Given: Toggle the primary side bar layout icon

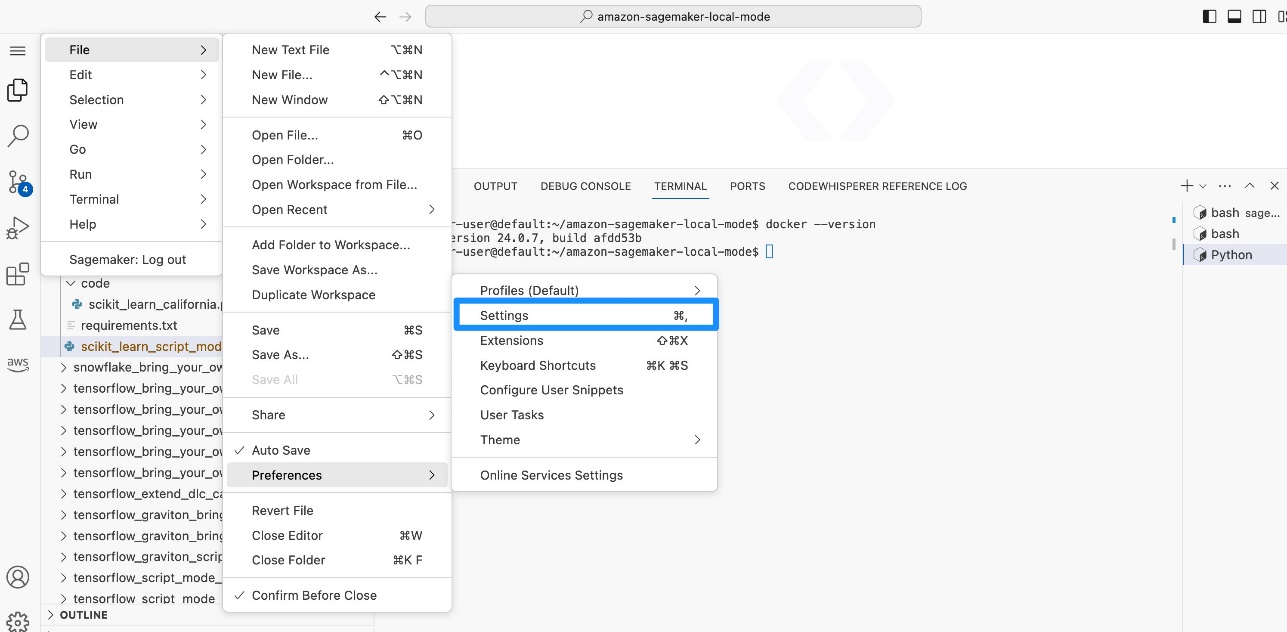Looking at the screenshot, I should [1210, 16].
